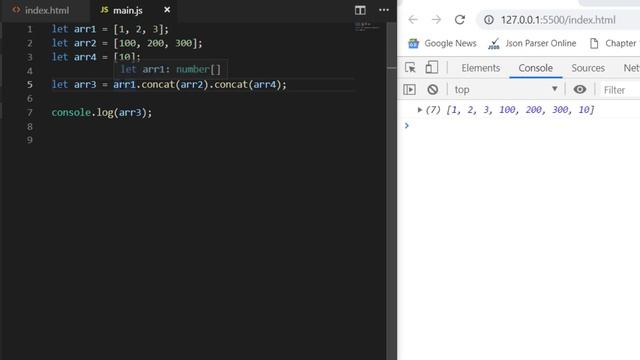640x360 pixels.
Task: Click line number 7 in the gutter
Action: [30, 113]
